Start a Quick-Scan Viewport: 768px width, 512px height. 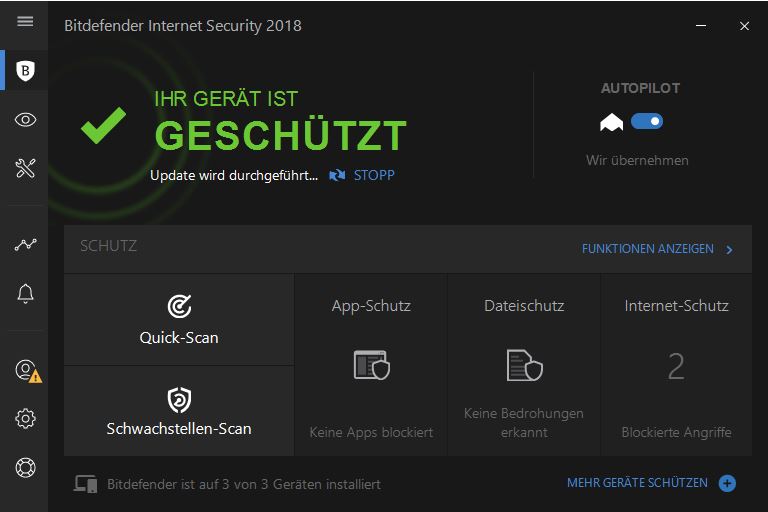[179, 320]
